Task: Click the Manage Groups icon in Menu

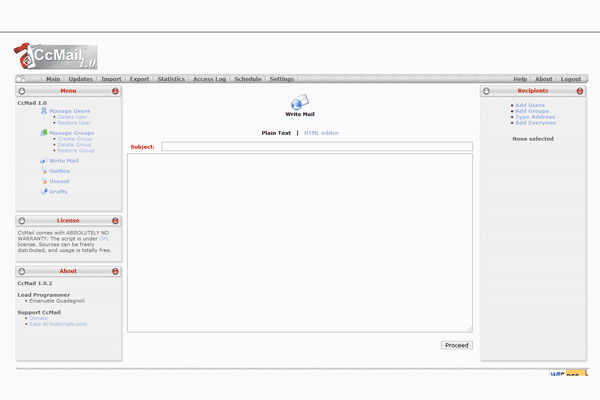Action: click(x=44, y=133)
